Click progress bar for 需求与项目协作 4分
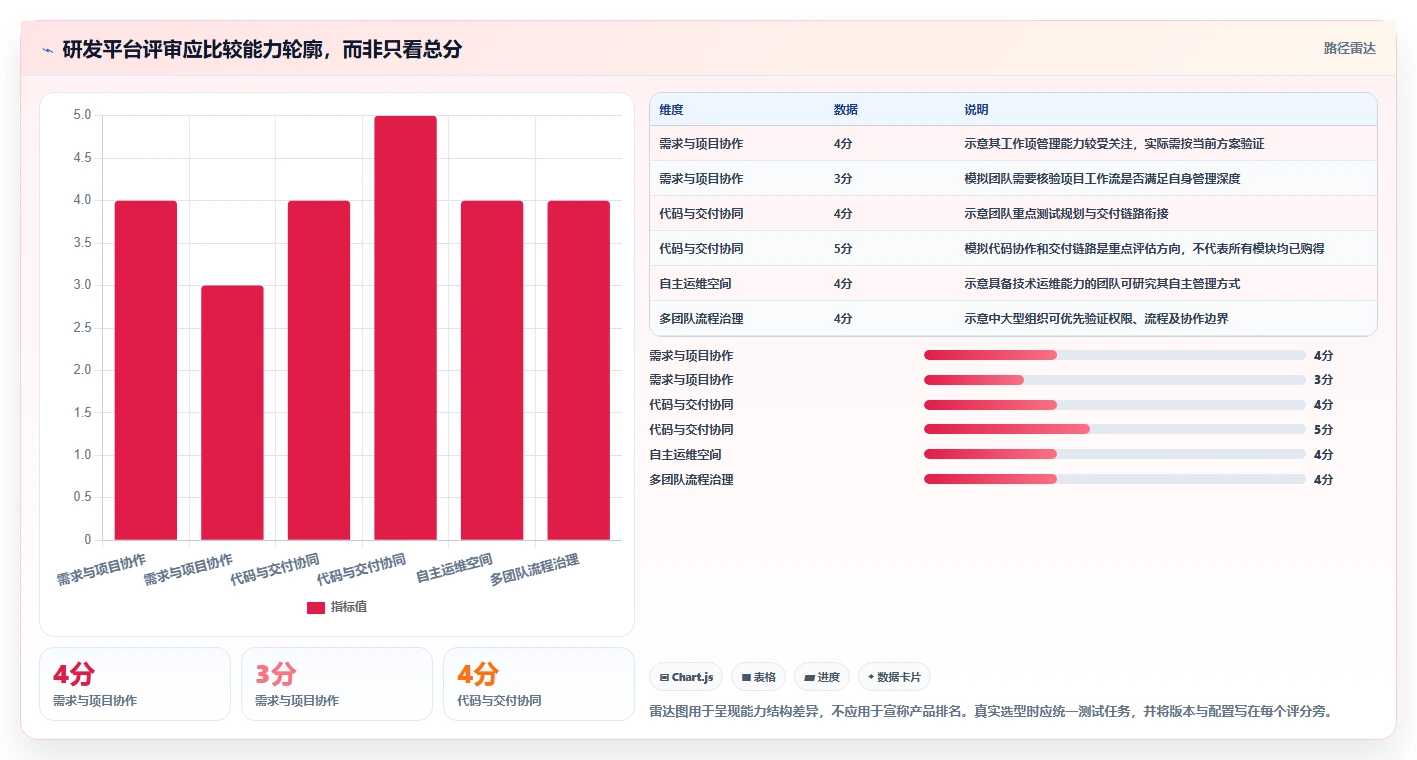Viewport: 1417px width, 760px height. [1115, 355]
